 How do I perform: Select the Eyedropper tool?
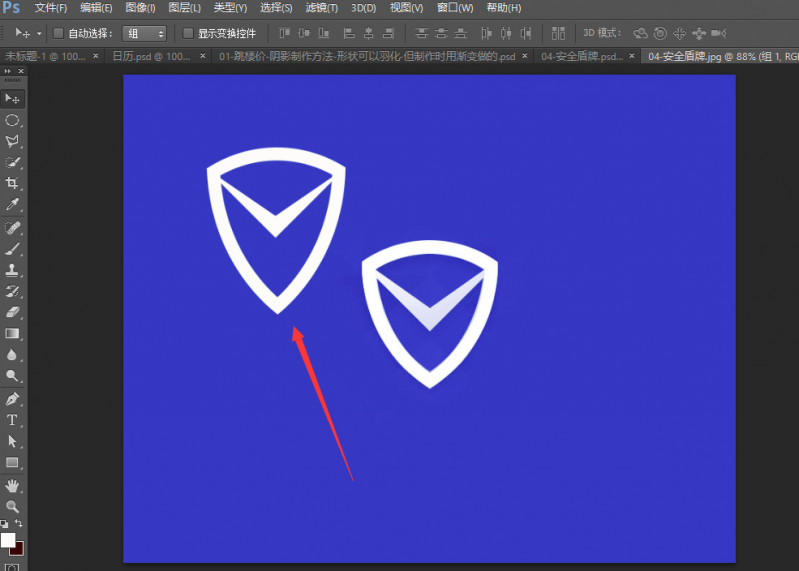pos(12,205)
